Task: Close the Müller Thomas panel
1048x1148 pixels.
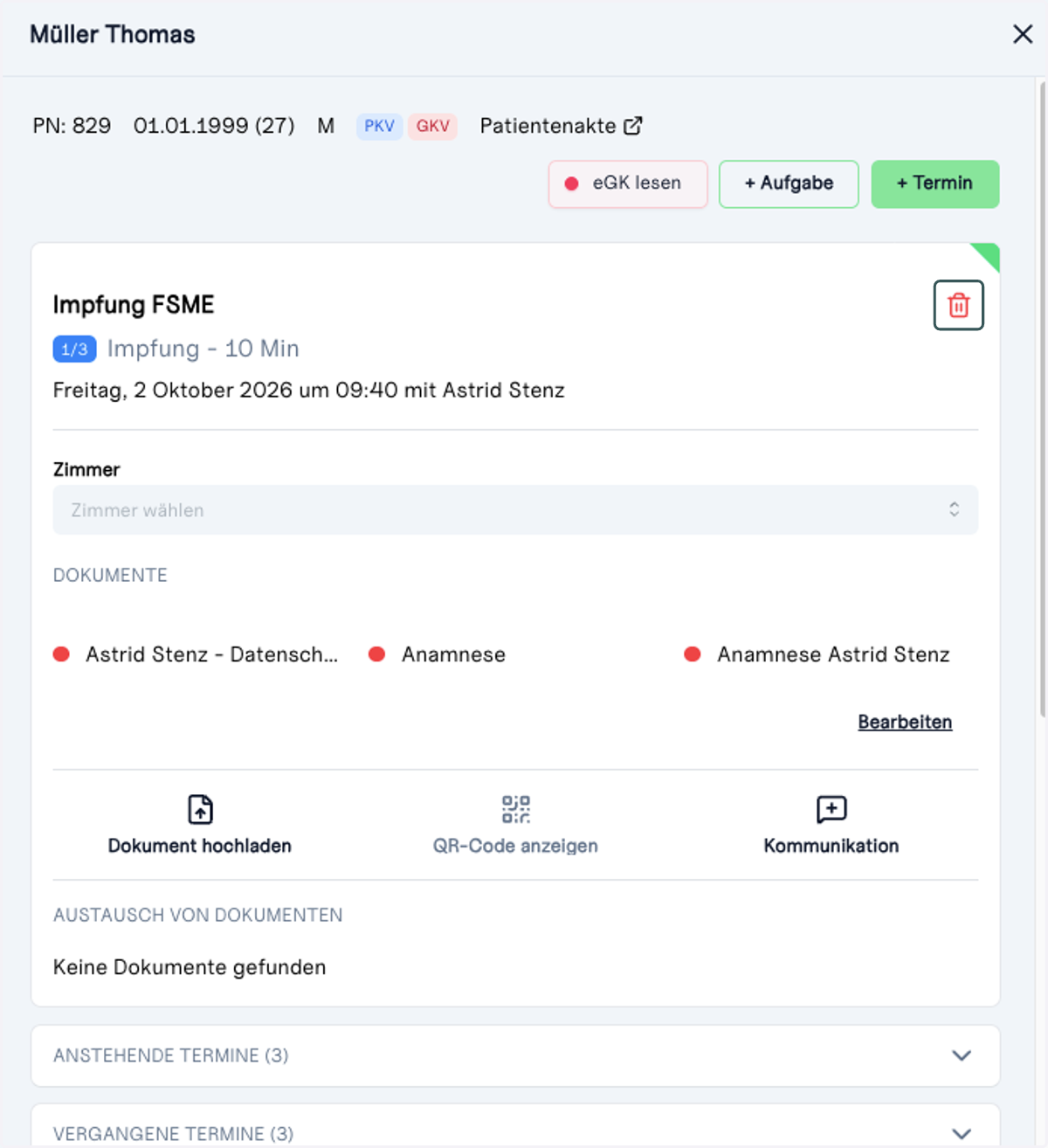Action: (x=1023, y=34)
